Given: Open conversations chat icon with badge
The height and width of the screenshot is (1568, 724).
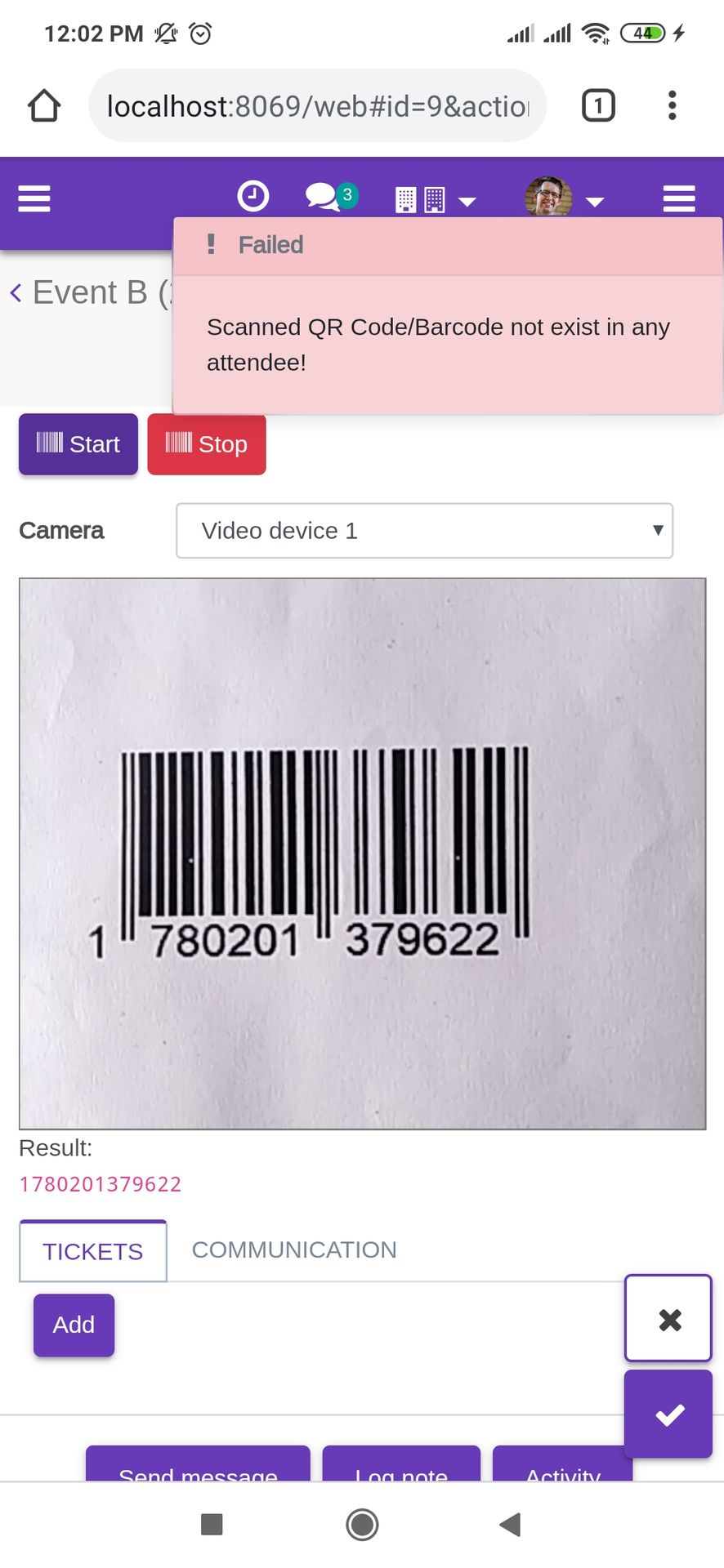Looking at the screenshot, I should point(331,197).
